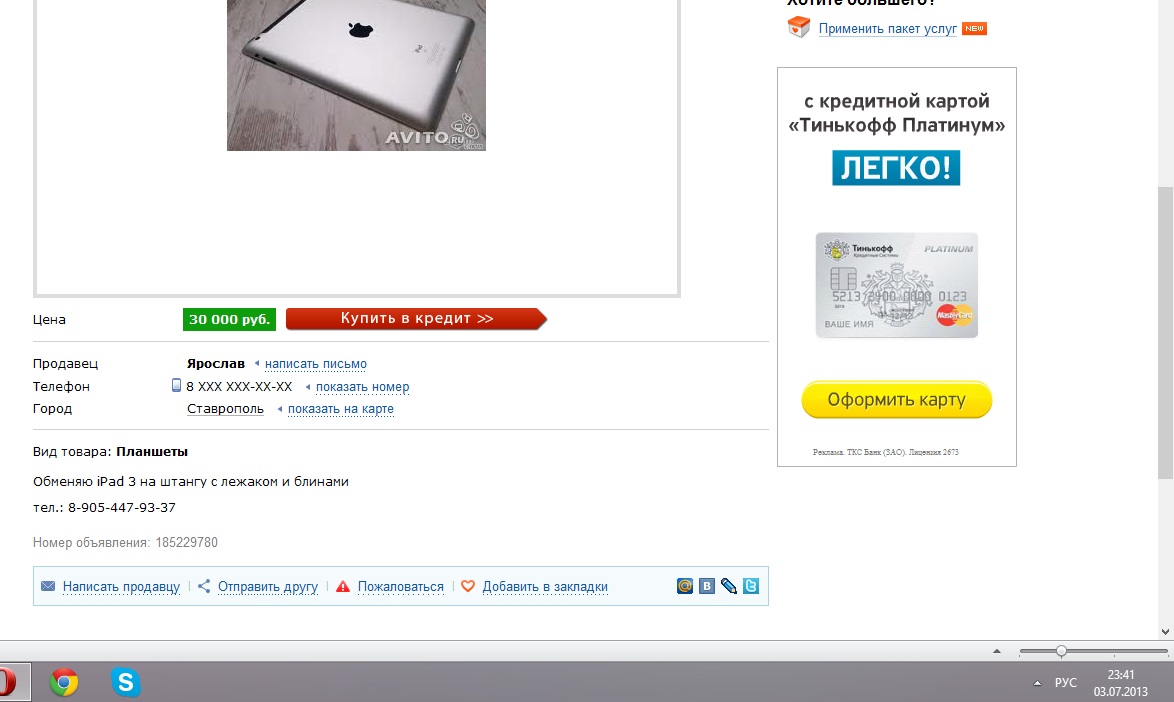
Task: Click the iPad photo thumbnail
Action: pyautogui.click(x=356, y=75)
